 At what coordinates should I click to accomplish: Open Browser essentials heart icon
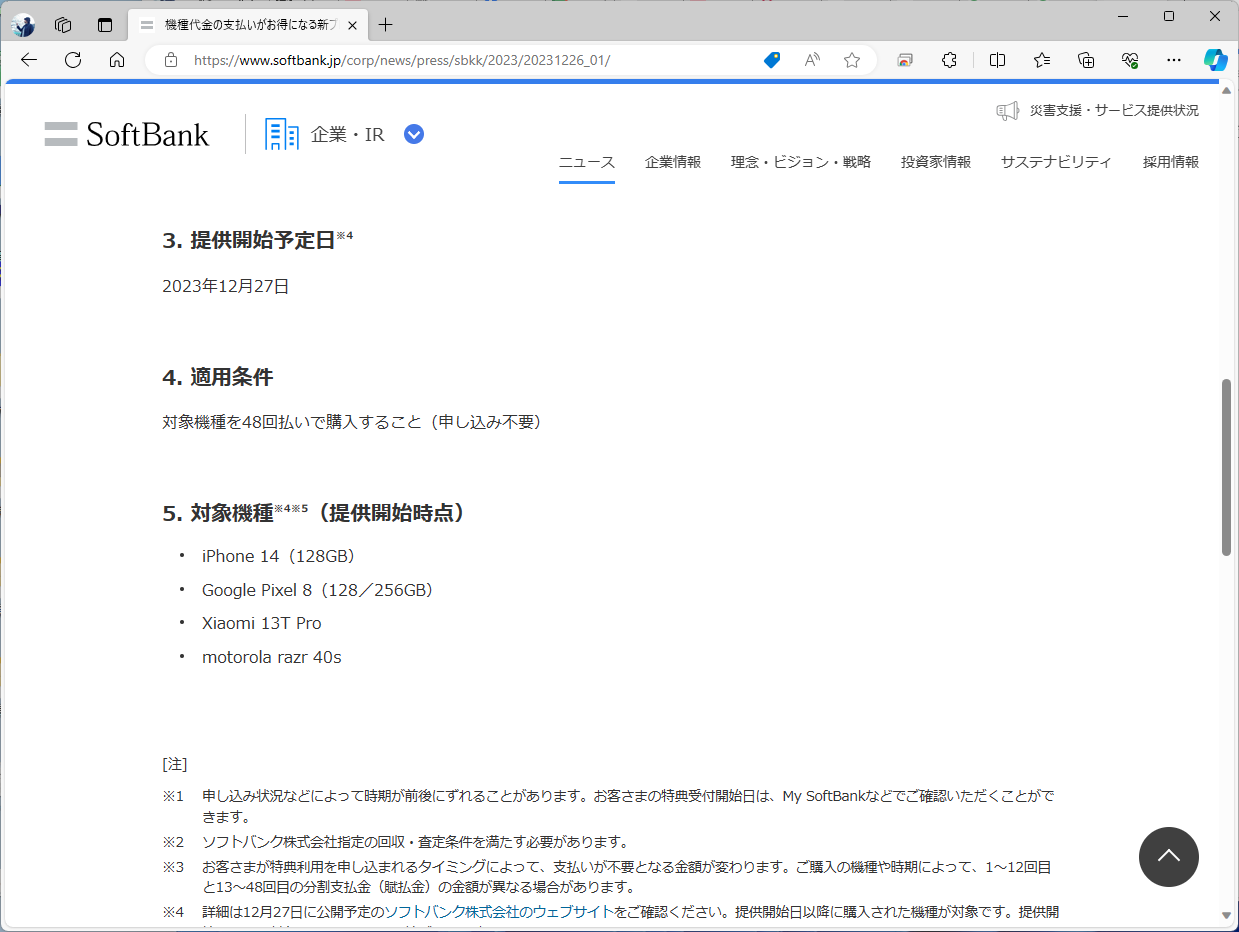tap(1131, 60)
